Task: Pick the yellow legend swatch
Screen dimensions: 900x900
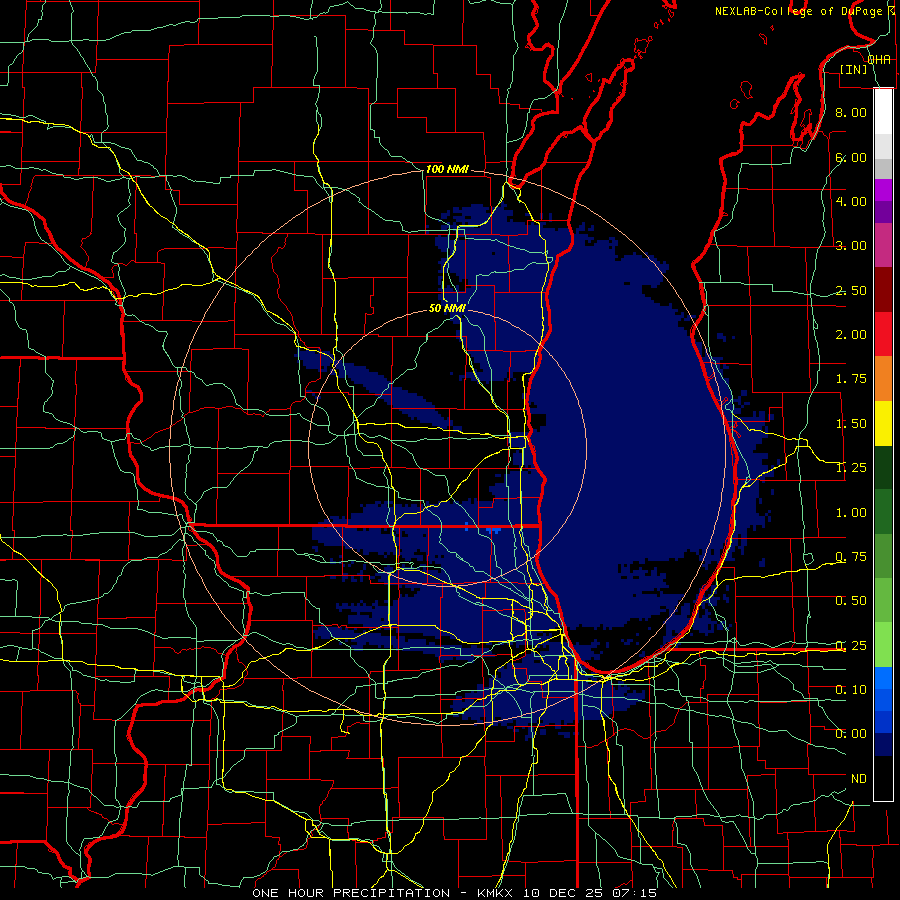Action: point(883,423)
